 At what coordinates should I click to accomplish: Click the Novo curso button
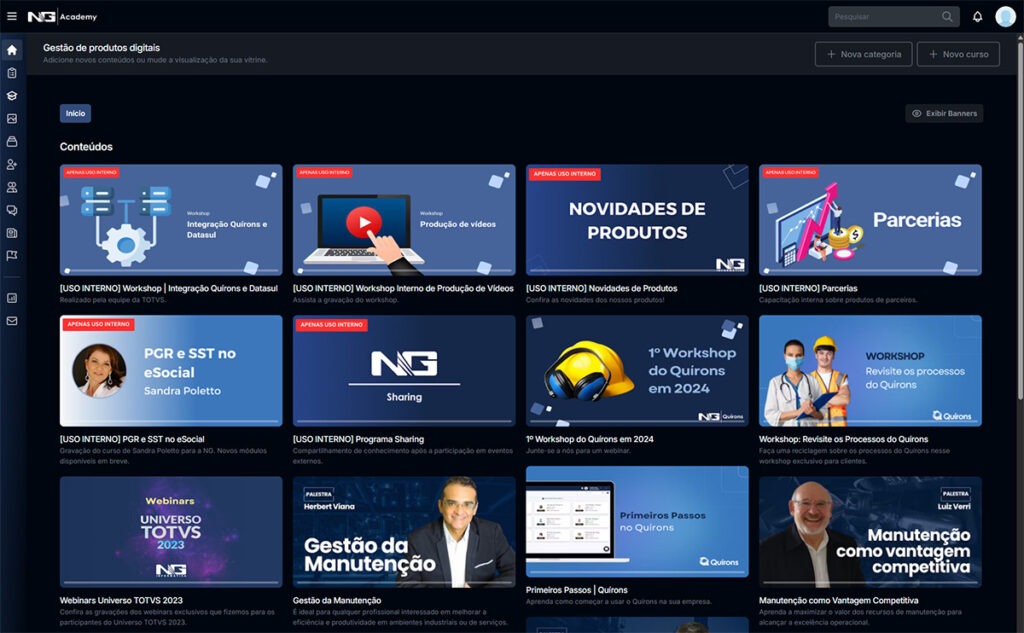coord(958,54)
